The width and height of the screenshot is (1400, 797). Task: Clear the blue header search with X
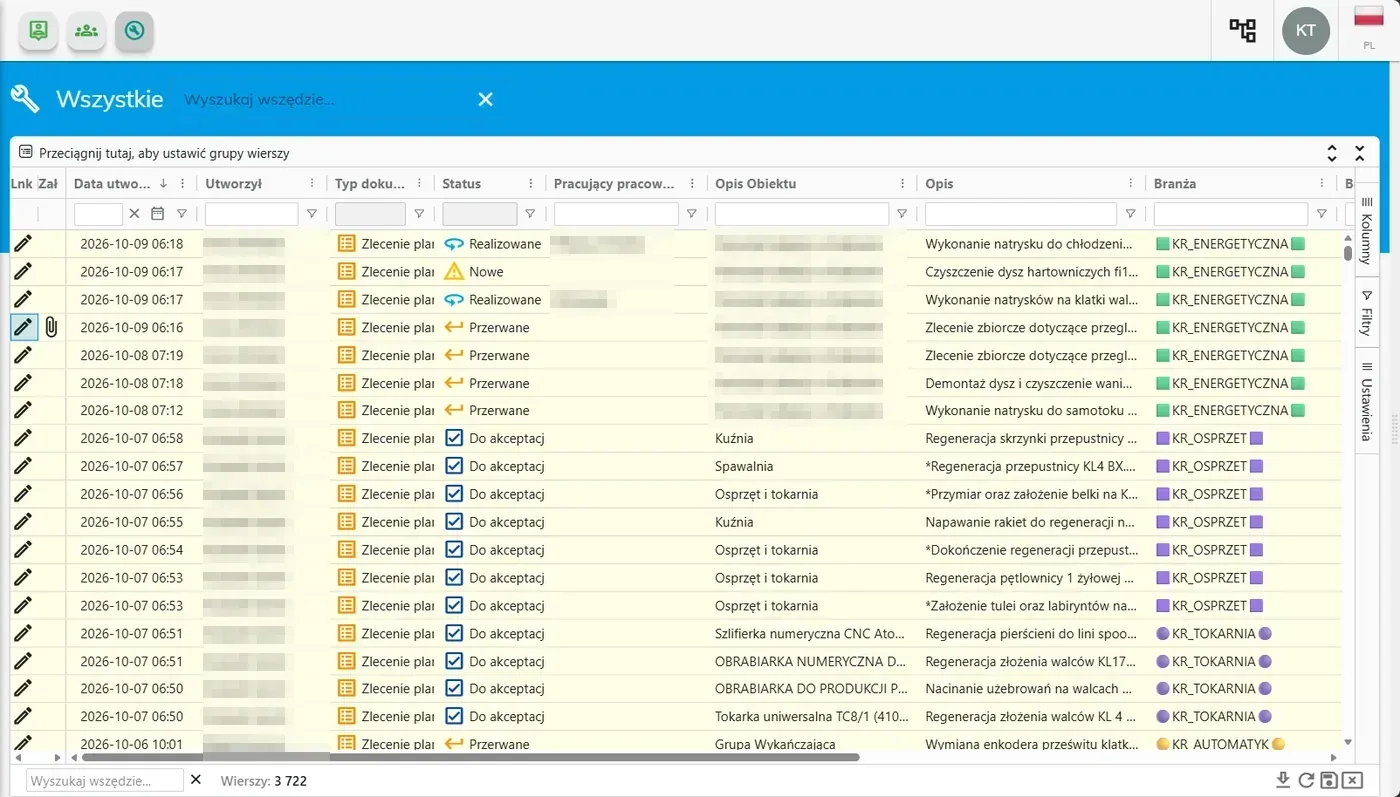point(485,99)
